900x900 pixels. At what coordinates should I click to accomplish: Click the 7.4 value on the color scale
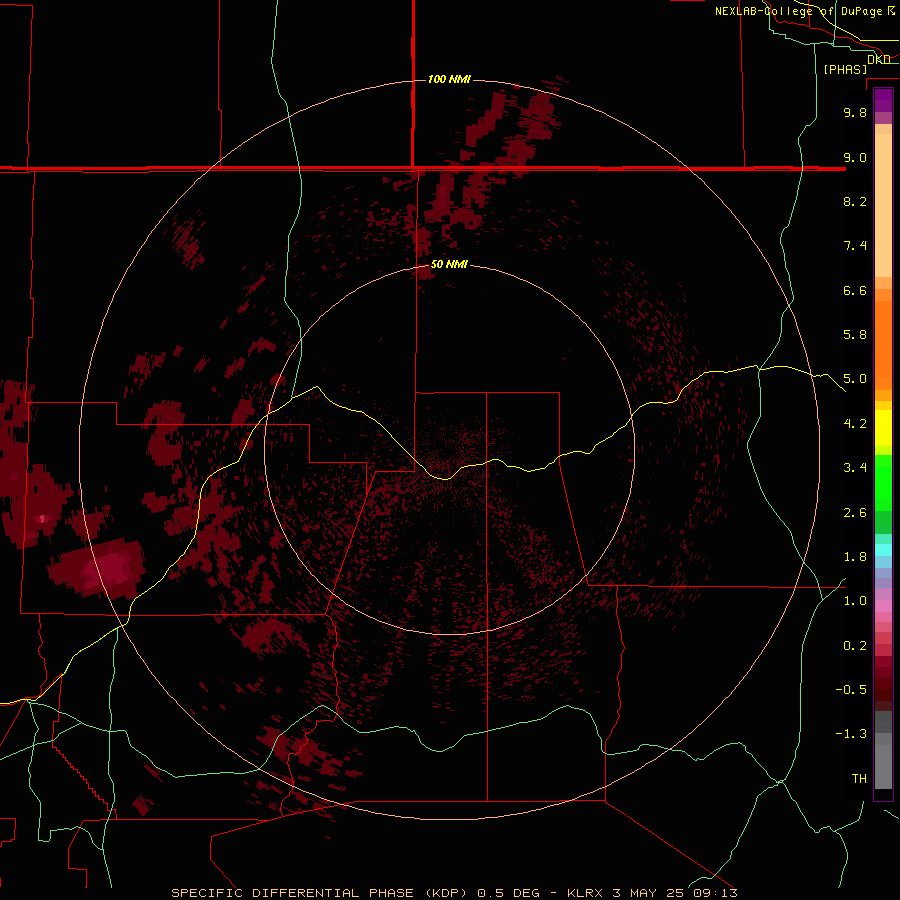(x=855, y=246)
